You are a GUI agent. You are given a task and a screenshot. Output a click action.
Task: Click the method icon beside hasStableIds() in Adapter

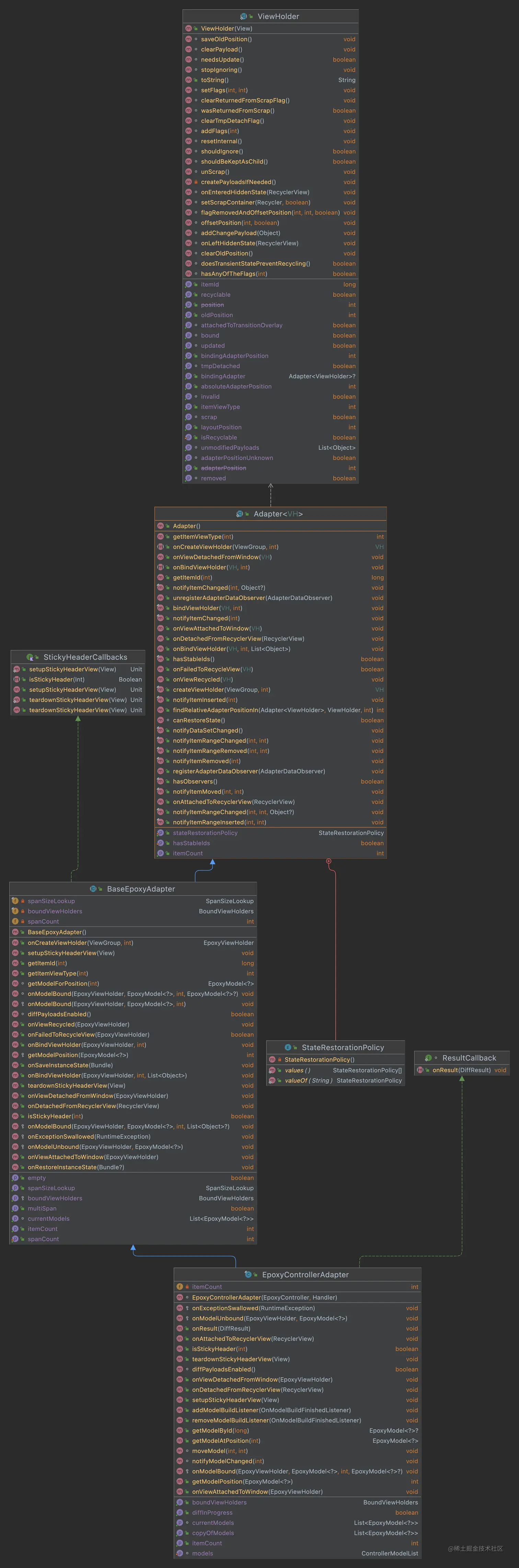(160, 659)
